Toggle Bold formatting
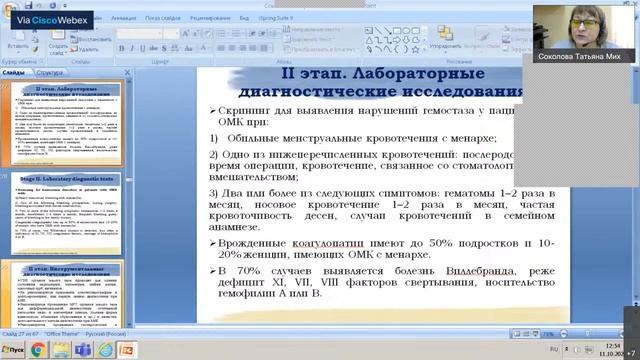Image resolution: width=640 pixels, height=360 pixels. click(x=121, y=49)
